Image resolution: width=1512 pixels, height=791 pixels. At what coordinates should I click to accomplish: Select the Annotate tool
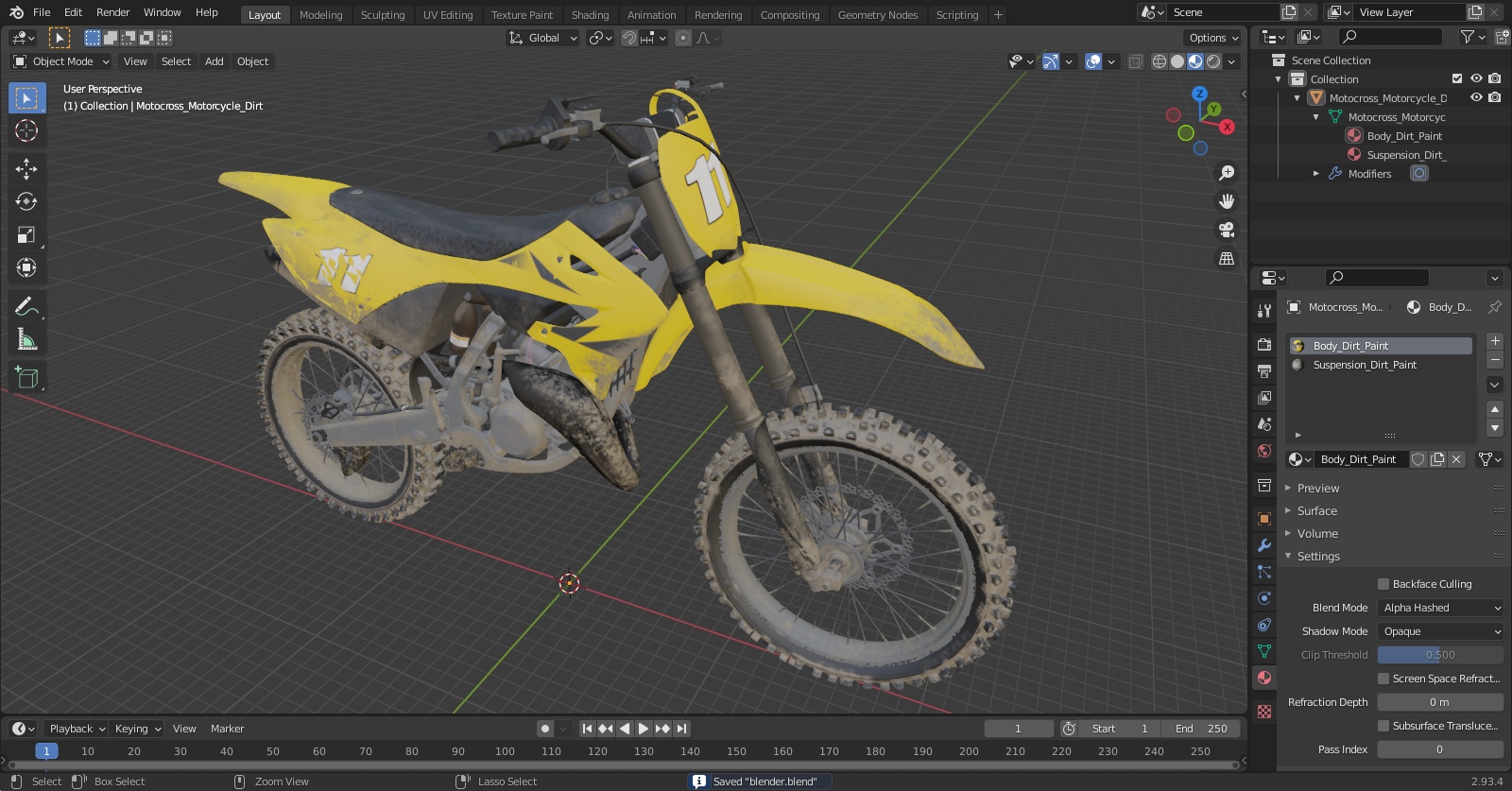coord(26,306)
